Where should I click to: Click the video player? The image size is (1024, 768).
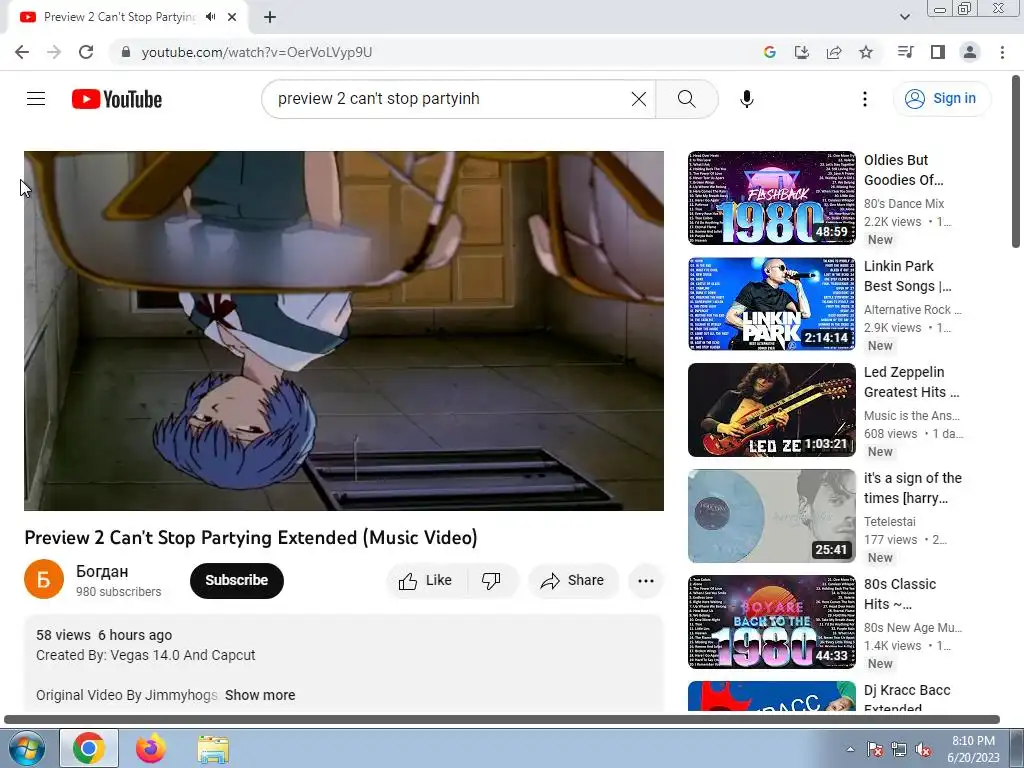pyautogui.click(x=344, y=330)
